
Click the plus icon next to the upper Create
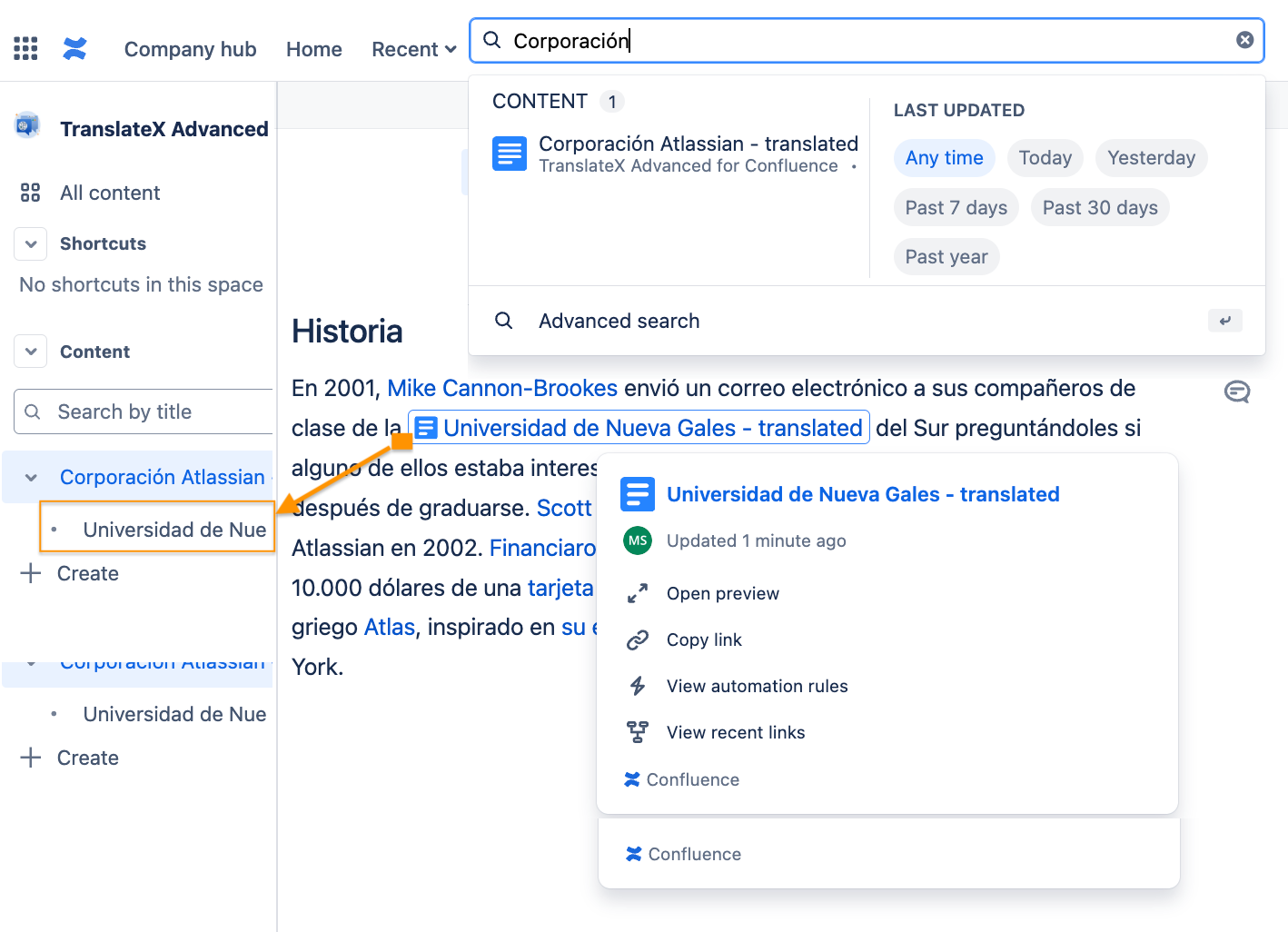pos(31,573)
